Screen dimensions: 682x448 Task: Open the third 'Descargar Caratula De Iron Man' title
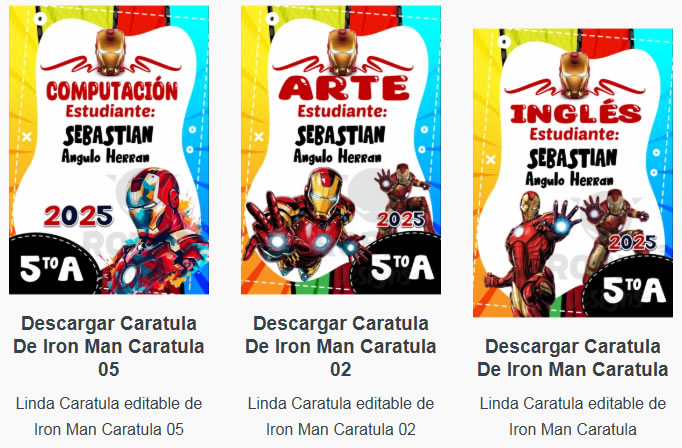coord(573,358)
